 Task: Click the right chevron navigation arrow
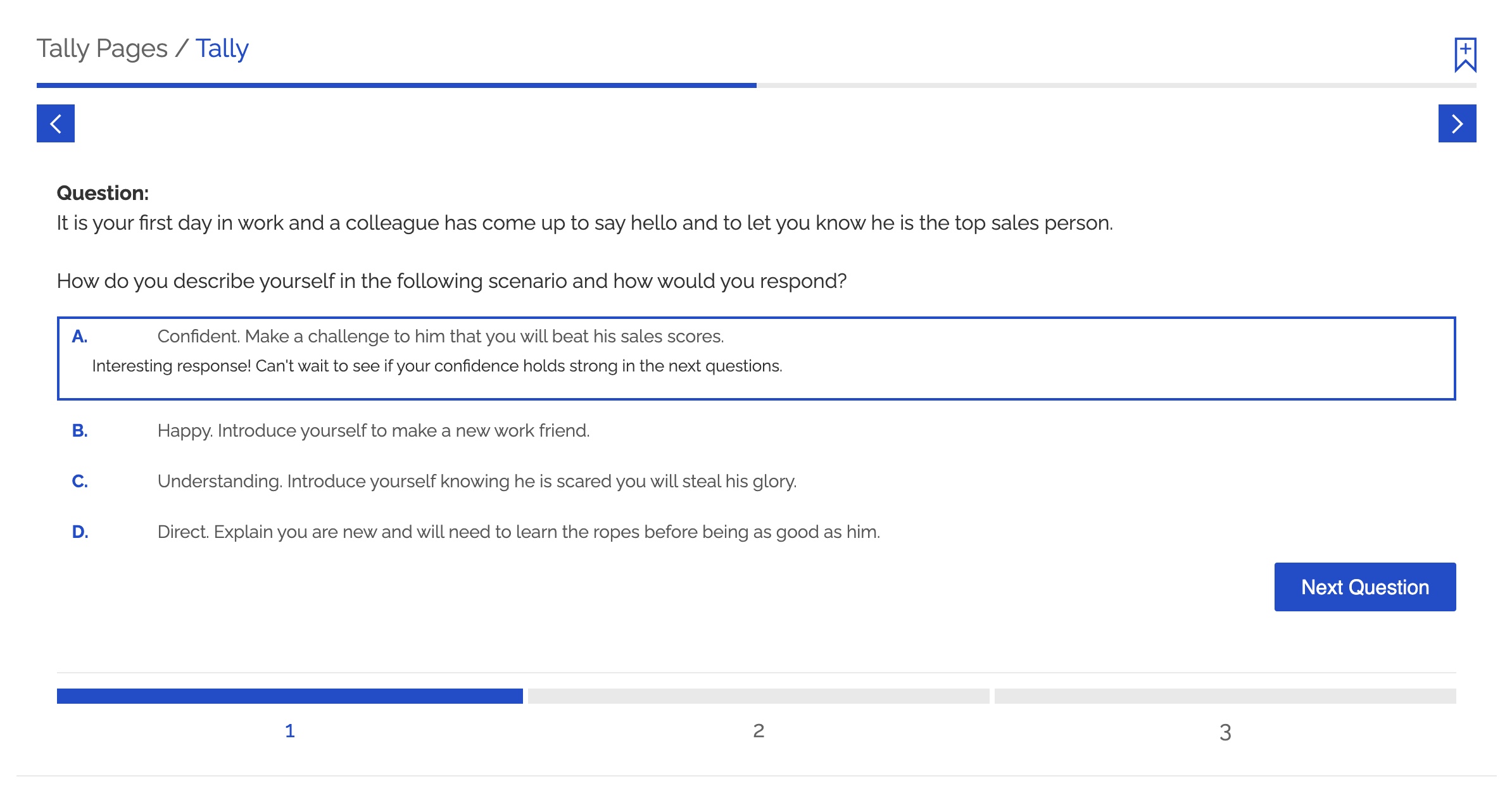[1456, 123]
